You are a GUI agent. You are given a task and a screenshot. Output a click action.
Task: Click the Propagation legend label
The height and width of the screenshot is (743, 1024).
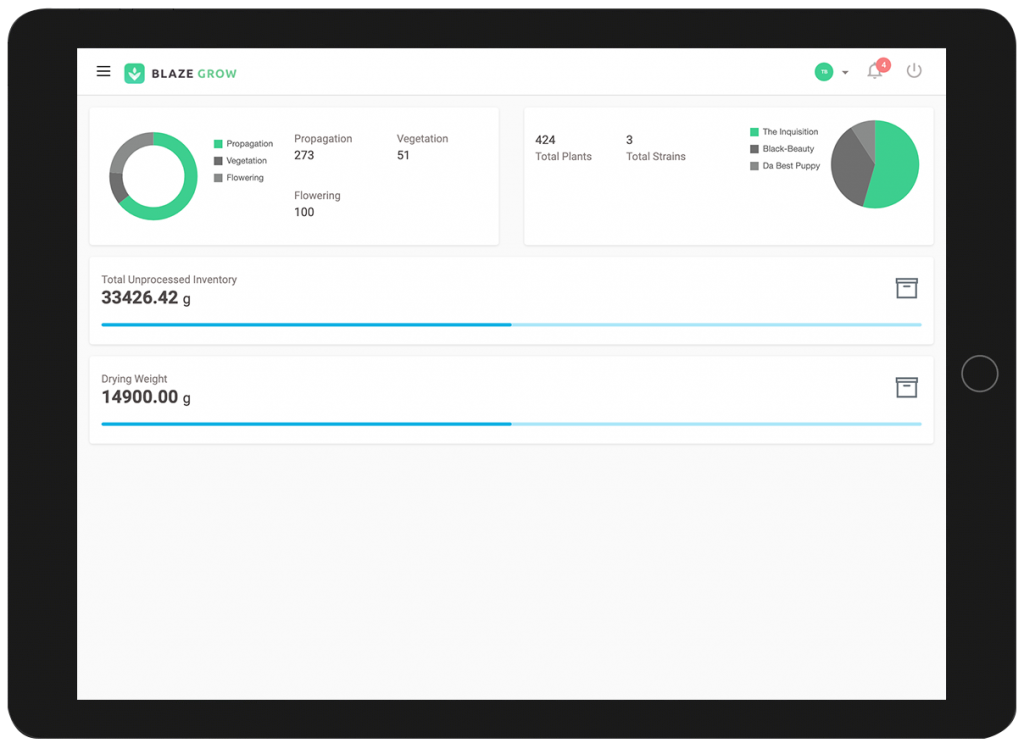(249, 144)
